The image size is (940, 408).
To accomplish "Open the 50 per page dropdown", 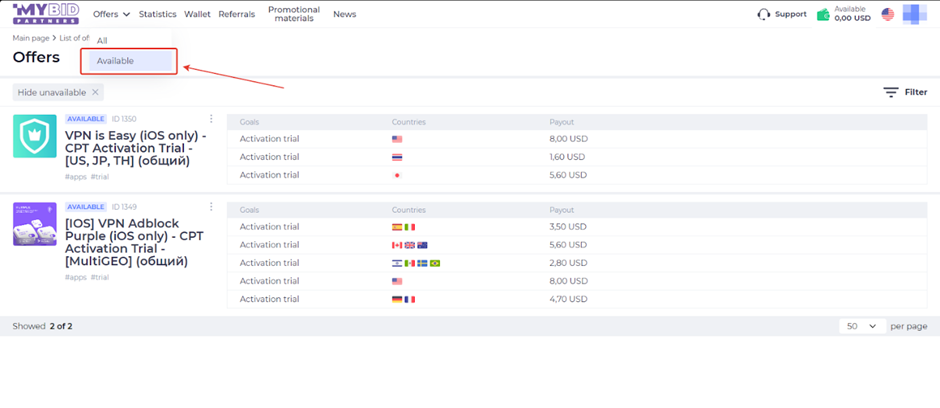I will pyautogui.click(x=862, y=326).
